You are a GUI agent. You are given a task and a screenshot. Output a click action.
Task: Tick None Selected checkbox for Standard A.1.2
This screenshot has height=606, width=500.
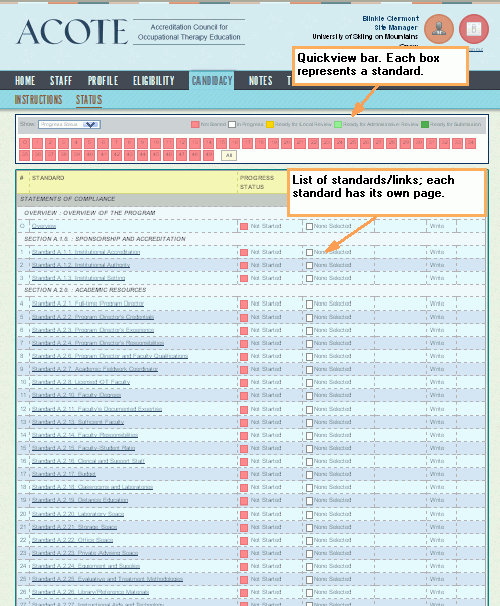(310, 266)
